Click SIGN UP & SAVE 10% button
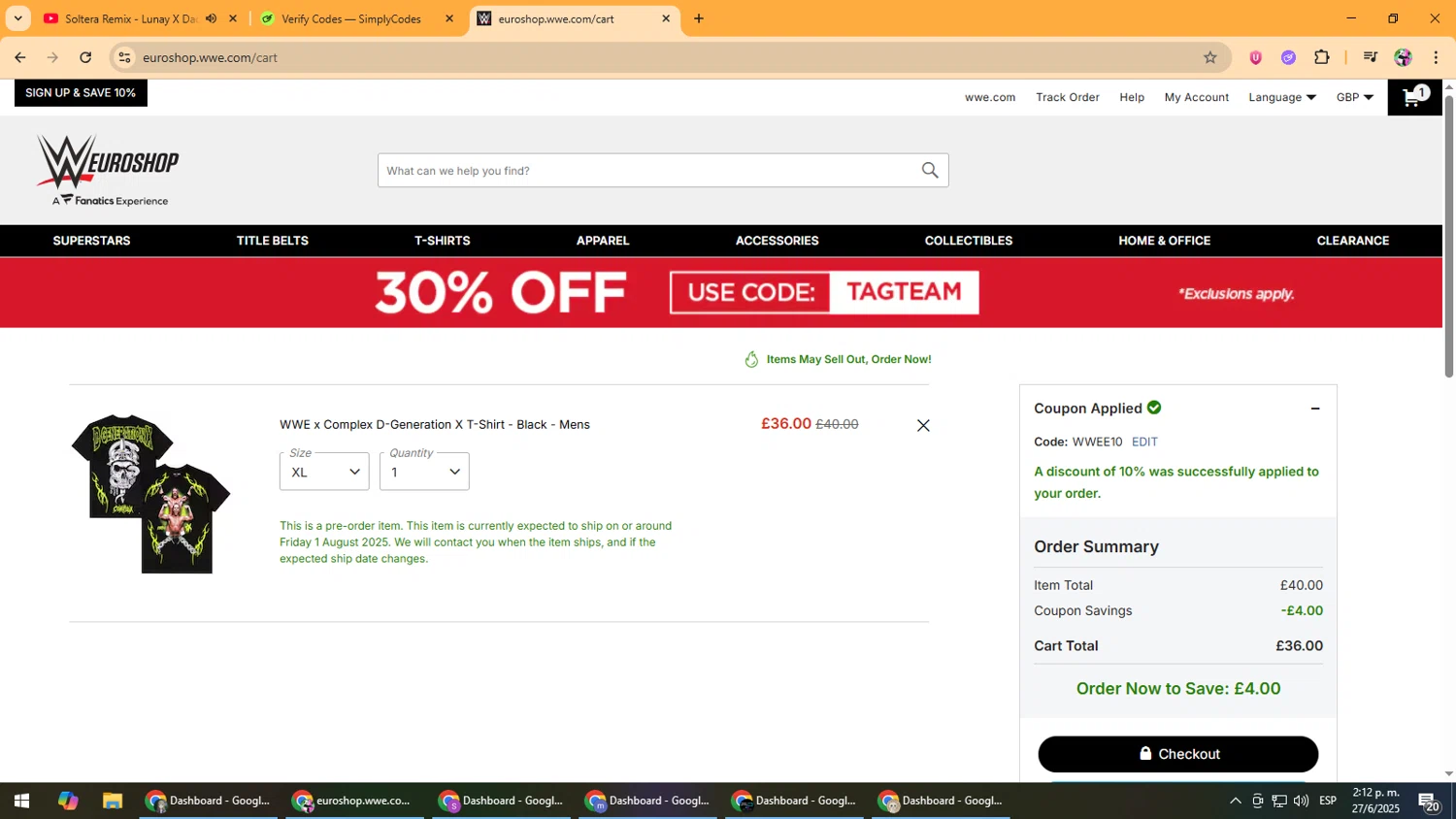1456x819 pixels. point(81,93)
